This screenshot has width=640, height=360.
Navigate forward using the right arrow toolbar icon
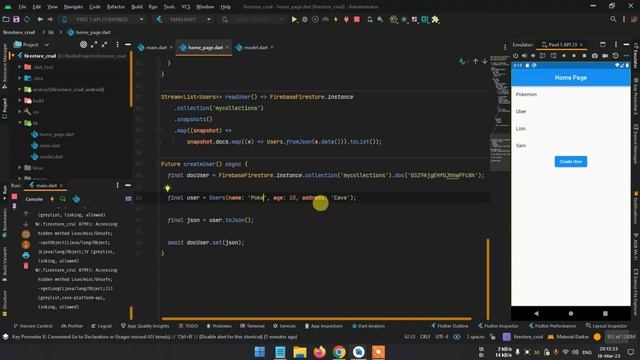[50, 19]
